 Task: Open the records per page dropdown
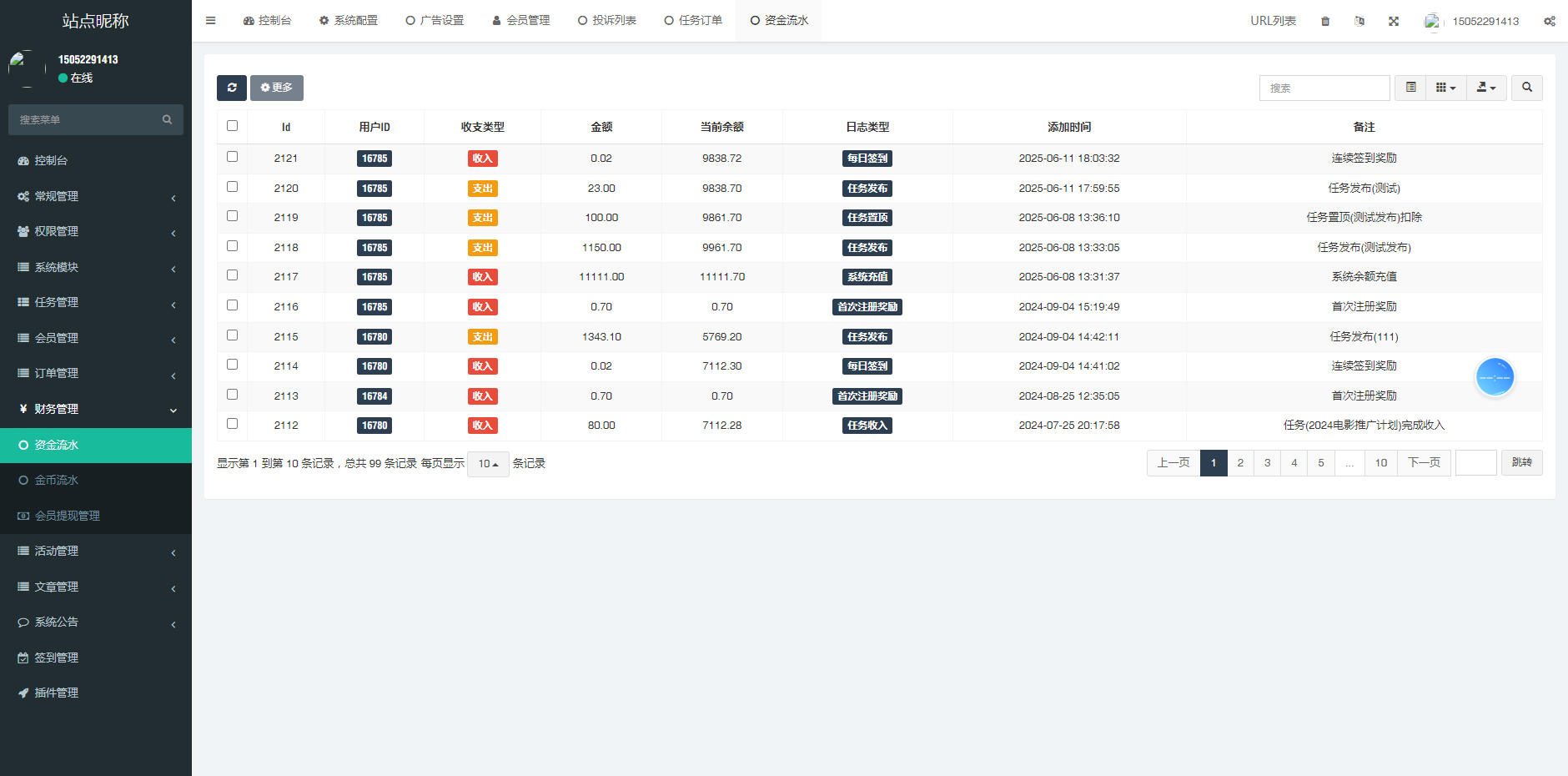[x=488, y=464]
